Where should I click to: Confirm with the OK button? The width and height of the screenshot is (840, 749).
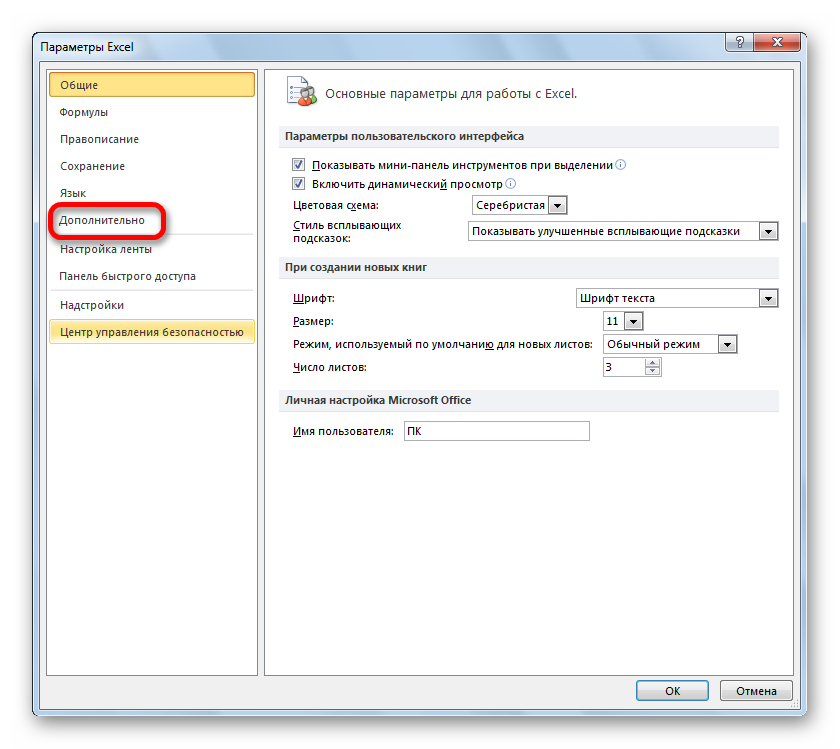672,691
